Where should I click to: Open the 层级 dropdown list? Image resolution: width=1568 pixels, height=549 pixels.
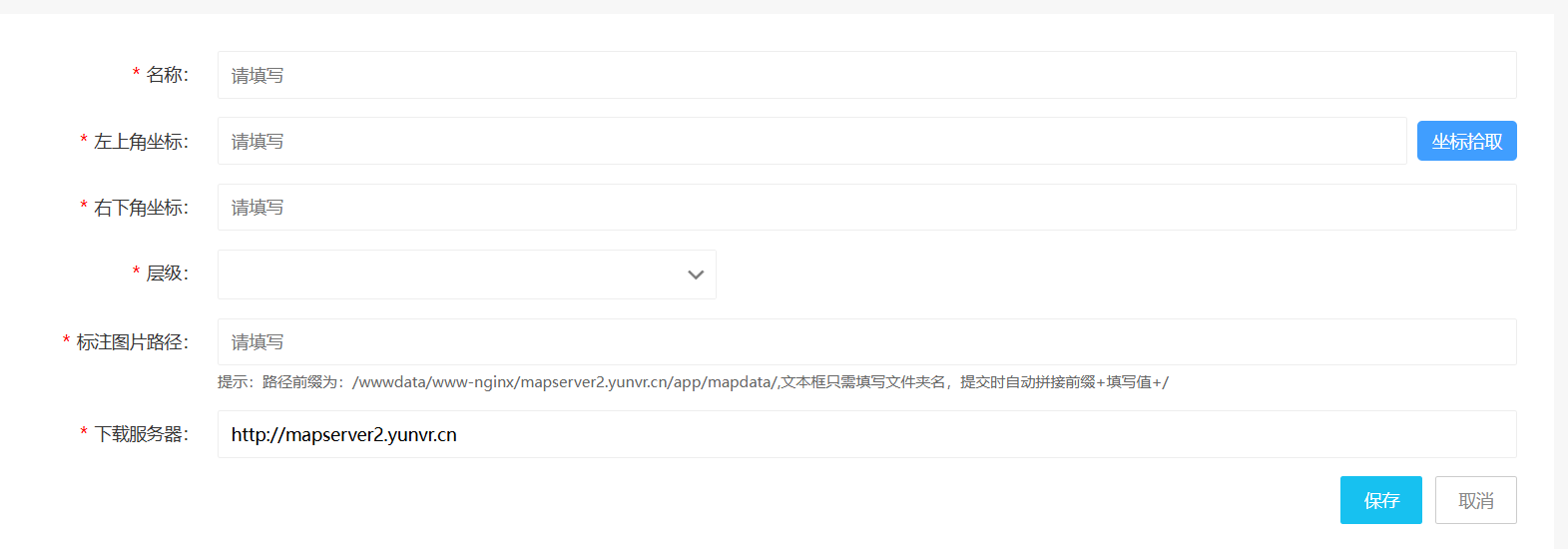(x=466, y=274)
